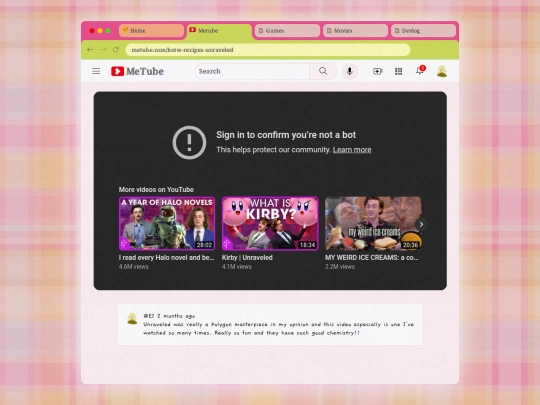Switch to the Devlog tab
Image resolution: width=540 pixels, height=405 pixels.
423,31
